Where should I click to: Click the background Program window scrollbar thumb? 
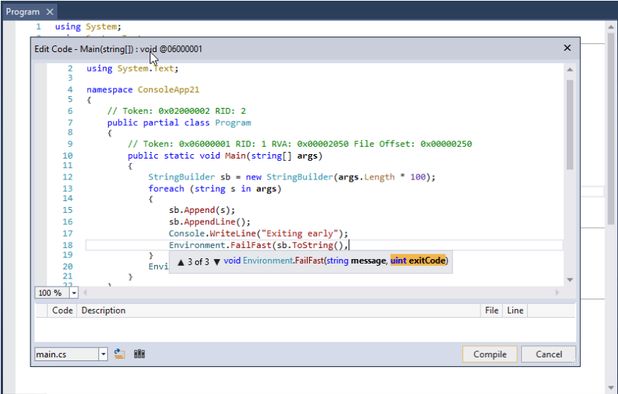point(611,128)
